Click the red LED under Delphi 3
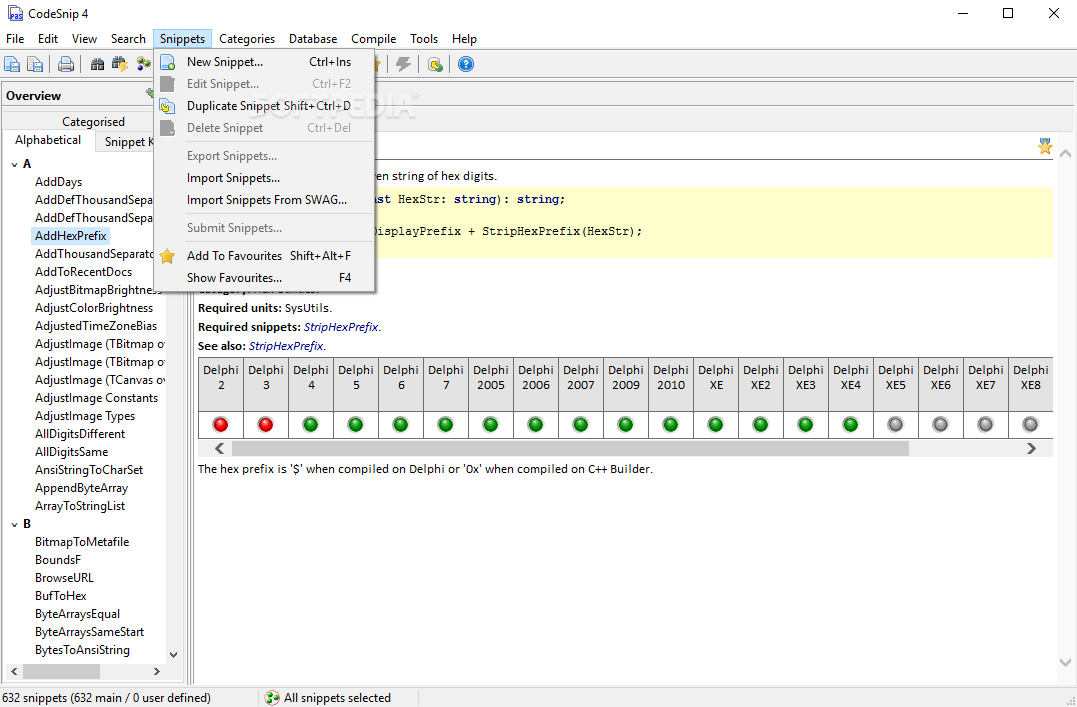The image size is (1077, 707). 265,425
